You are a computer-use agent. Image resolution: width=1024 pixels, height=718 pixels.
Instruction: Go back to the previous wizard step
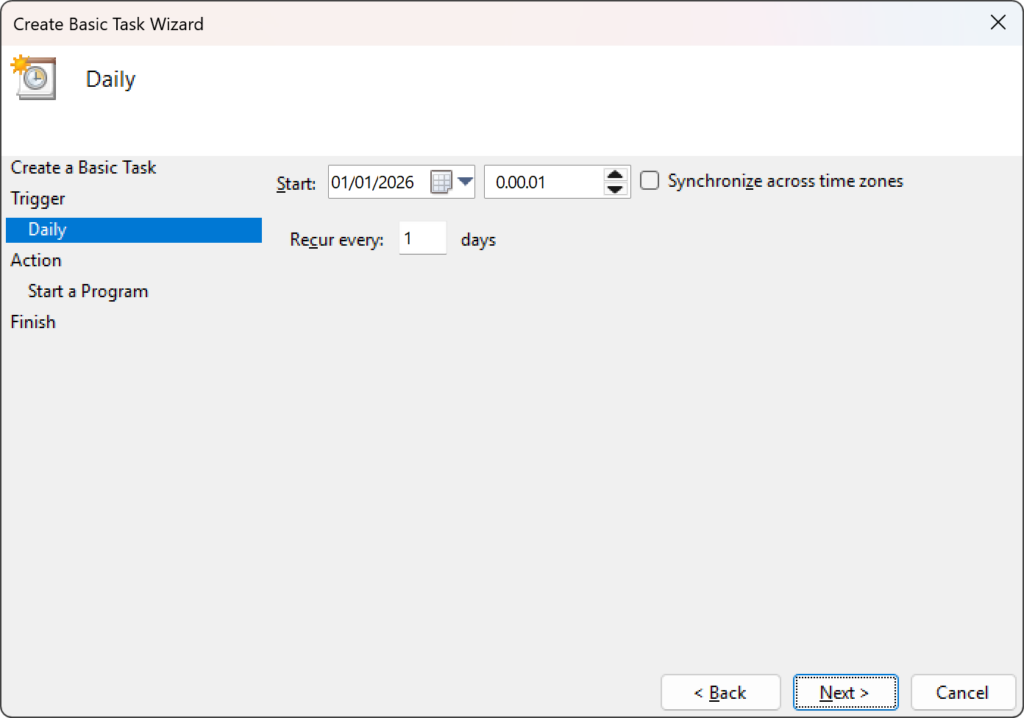tap(720, 692)
